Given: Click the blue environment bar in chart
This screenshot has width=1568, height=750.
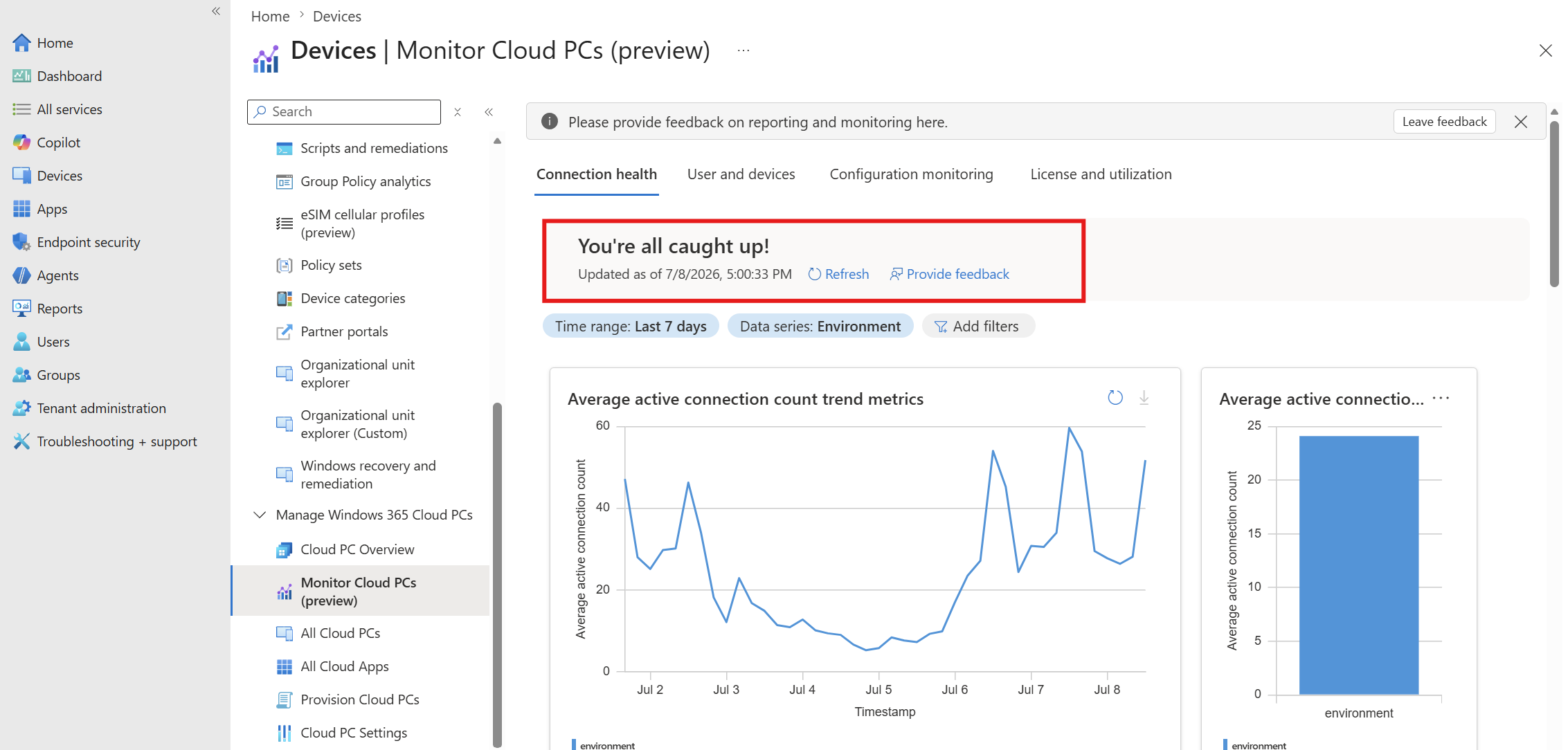Looking at the screenshot, I should tap(1359, 565).
